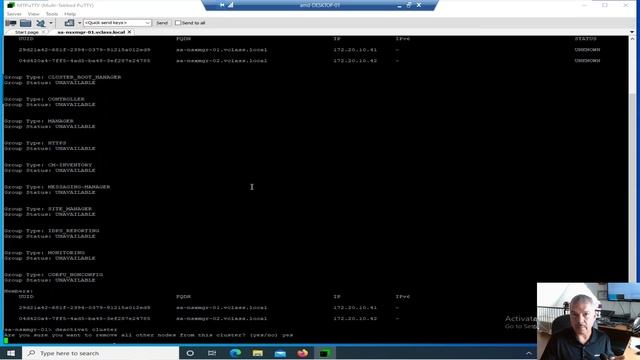Click the top 172.20.10.41 IP address
Image resolution: width=640 pixels, height=360 pixels.
[x=355, y=50]
